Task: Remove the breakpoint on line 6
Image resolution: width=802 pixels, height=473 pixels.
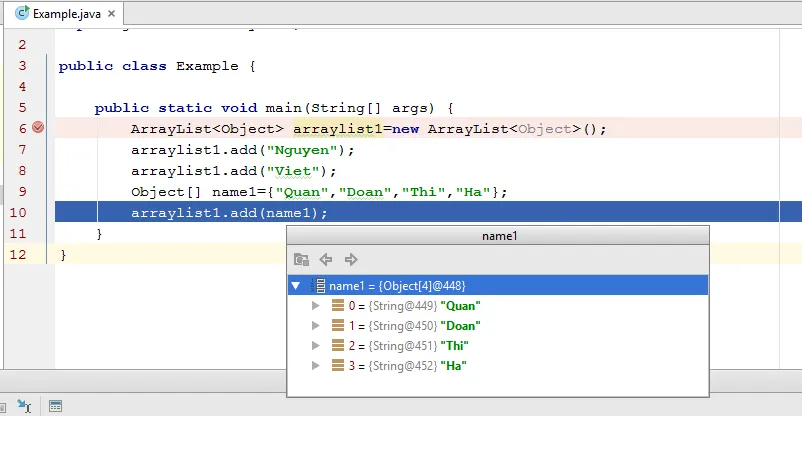Action: pyautogui.click(x=38, y=127)
